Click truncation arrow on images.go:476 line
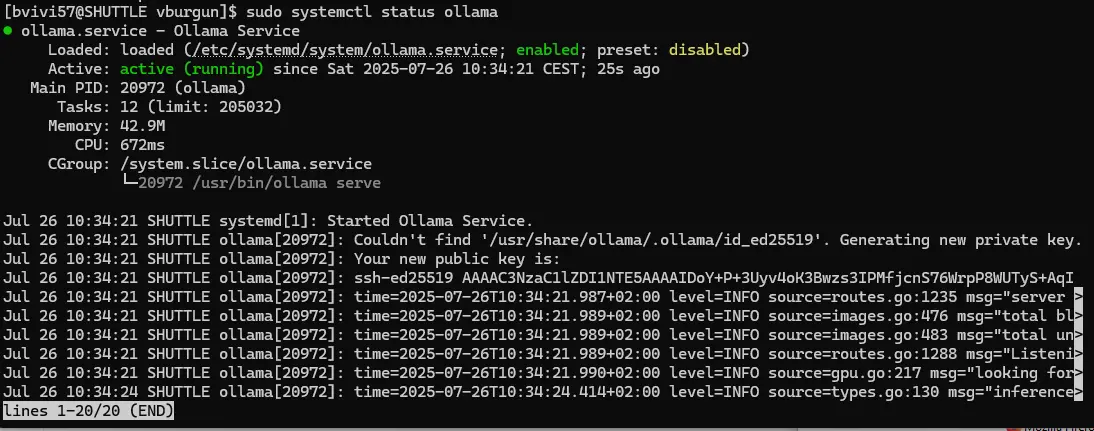Screen dimensions: 1094x431 click(x=1079, y=317)
